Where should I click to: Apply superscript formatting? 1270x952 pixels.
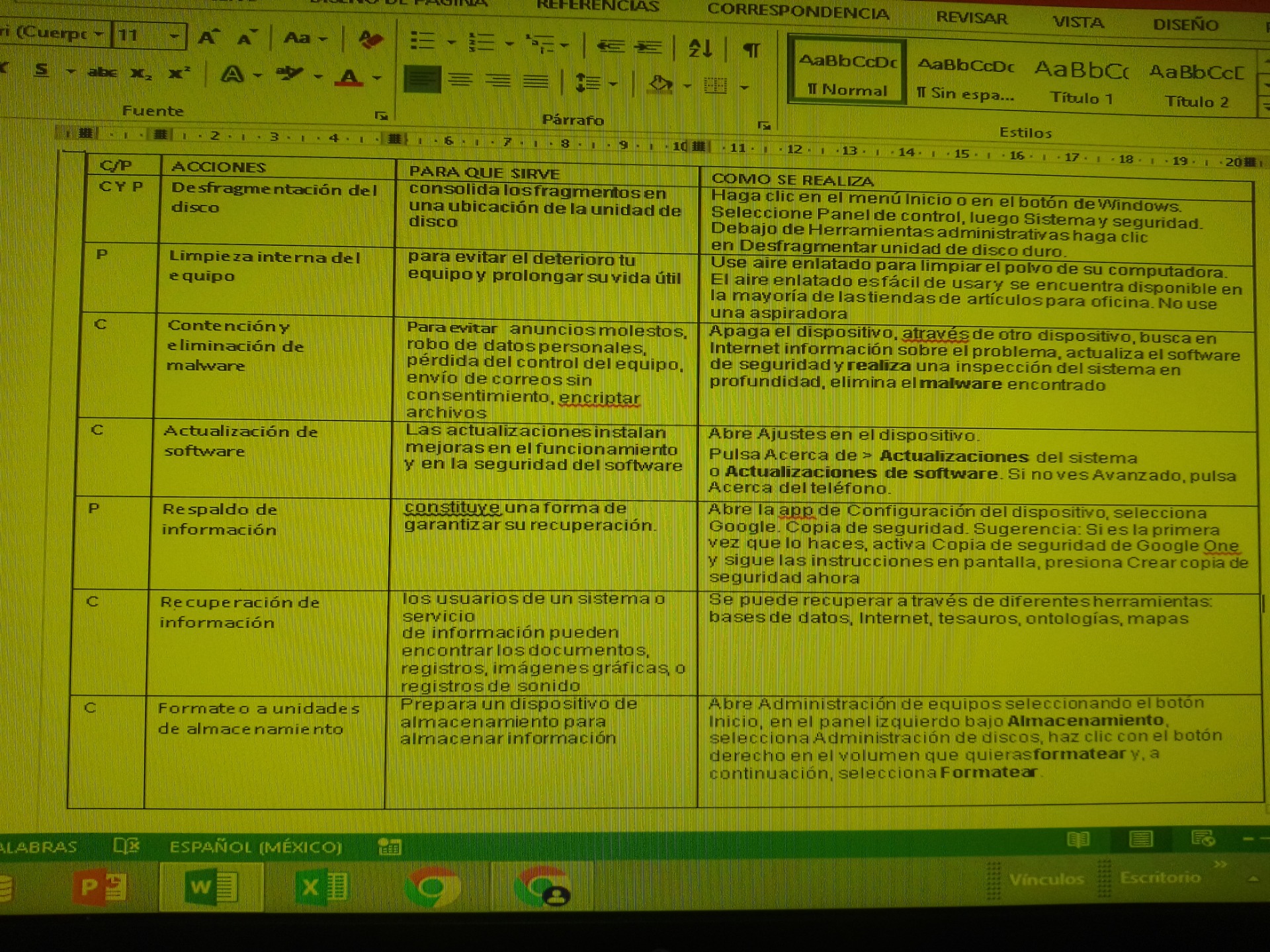[179, 73]
